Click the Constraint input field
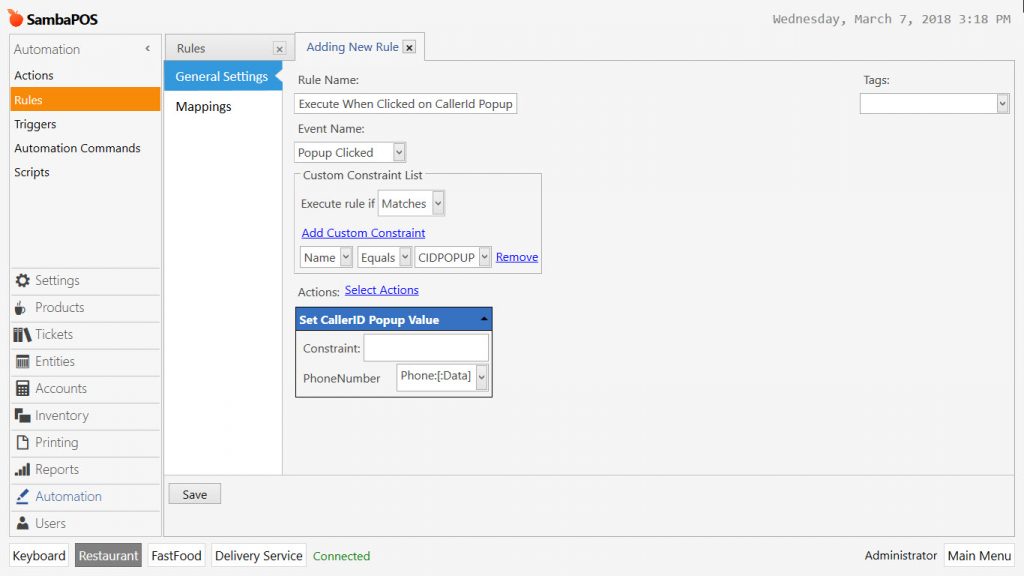The height and width of the screenshot is (576, 1024). 426,347
